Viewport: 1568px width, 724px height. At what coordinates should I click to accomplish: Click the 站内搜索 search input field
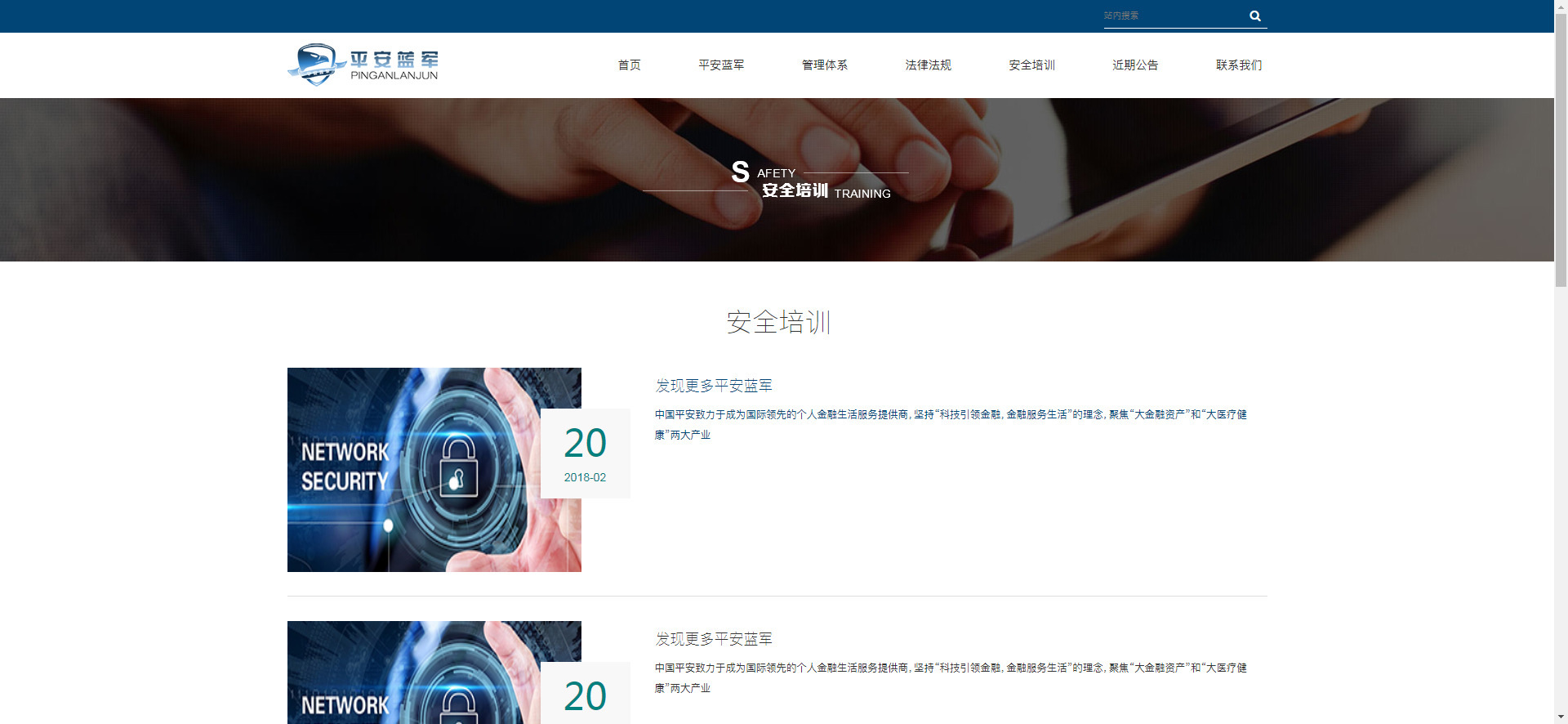pos(1173,16)
